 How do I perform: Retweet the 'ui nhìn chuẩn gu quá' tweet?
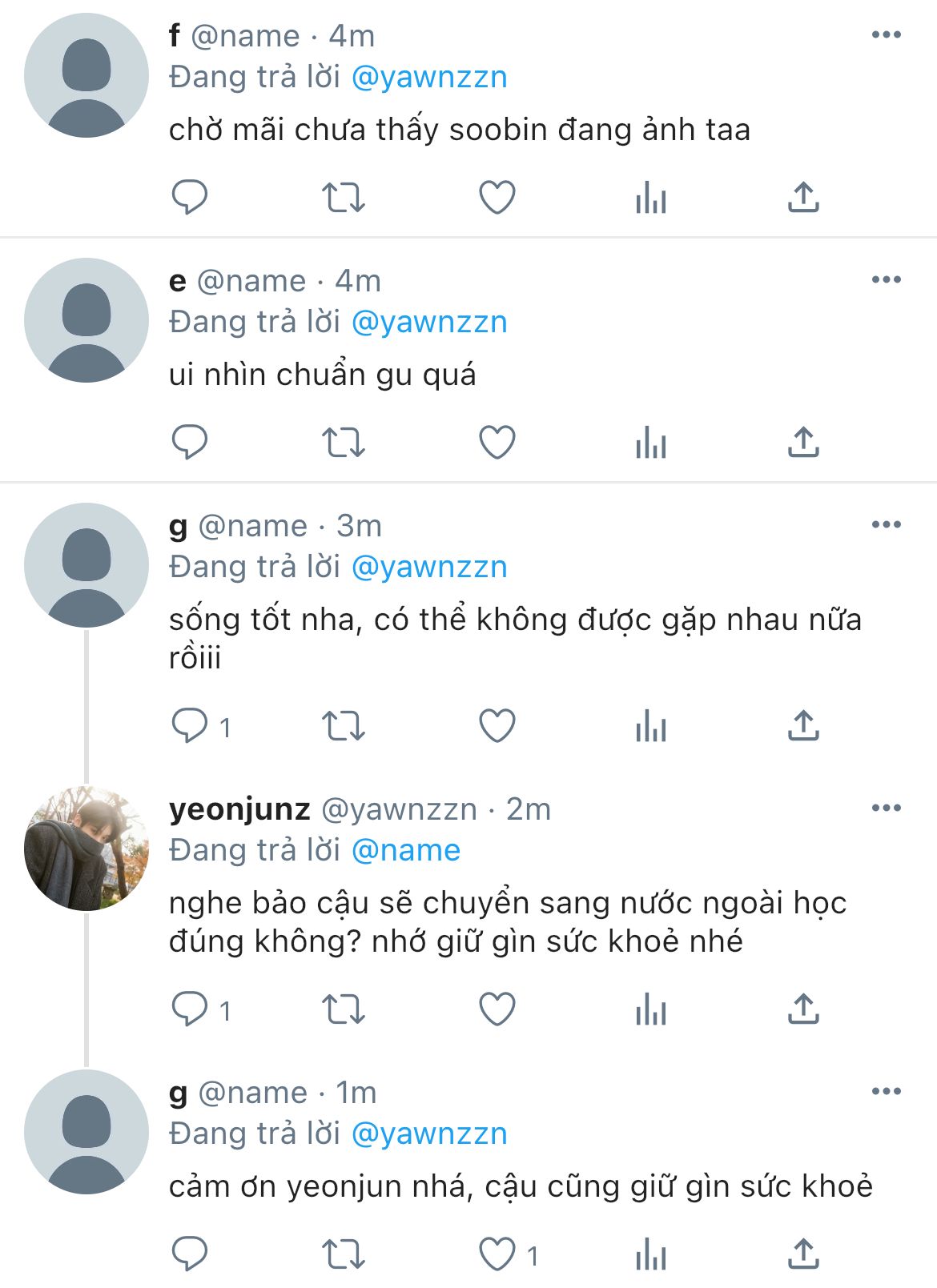click(343, 442)
